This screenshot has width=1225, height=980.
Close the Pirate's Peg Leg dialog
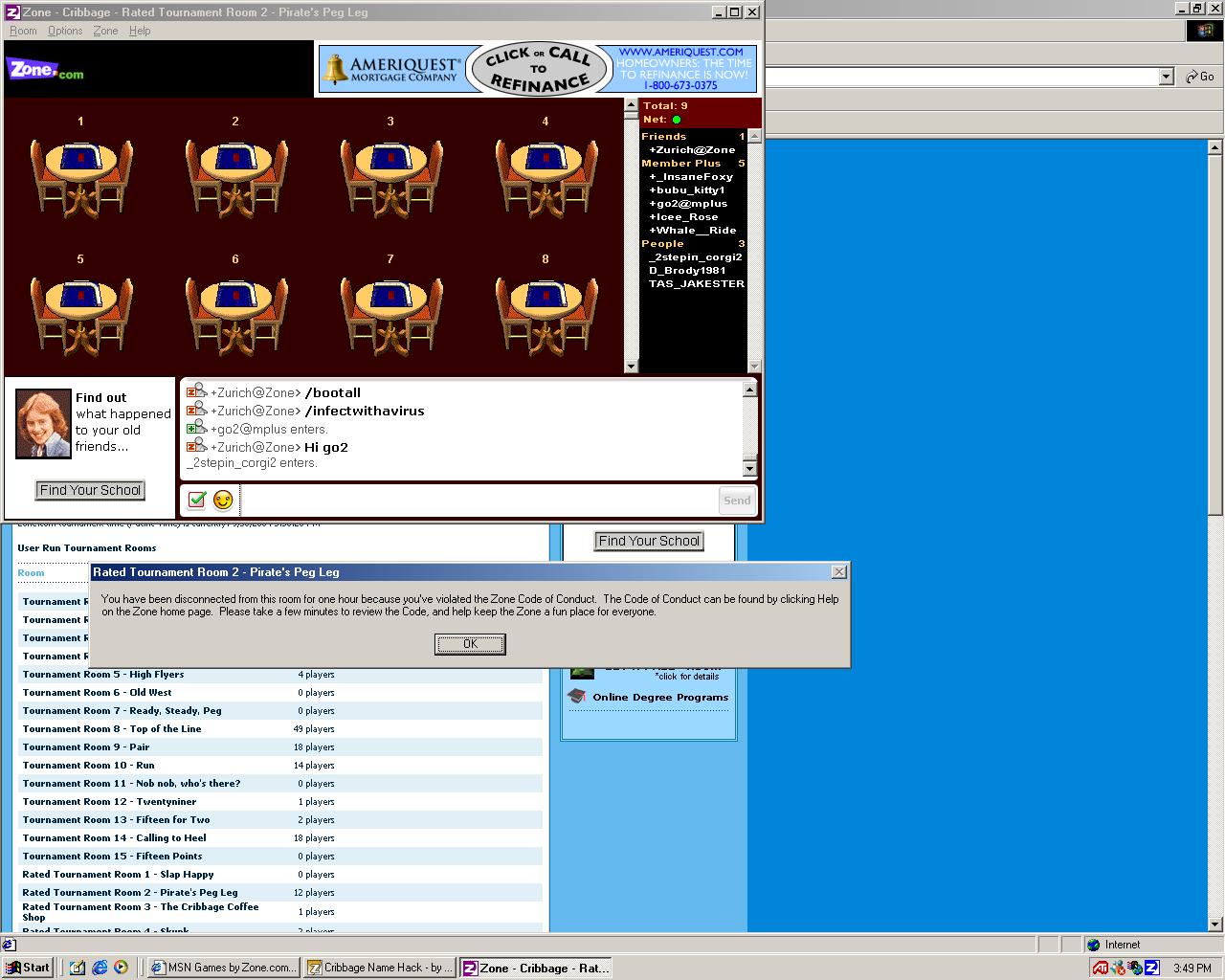pos(839,571)
